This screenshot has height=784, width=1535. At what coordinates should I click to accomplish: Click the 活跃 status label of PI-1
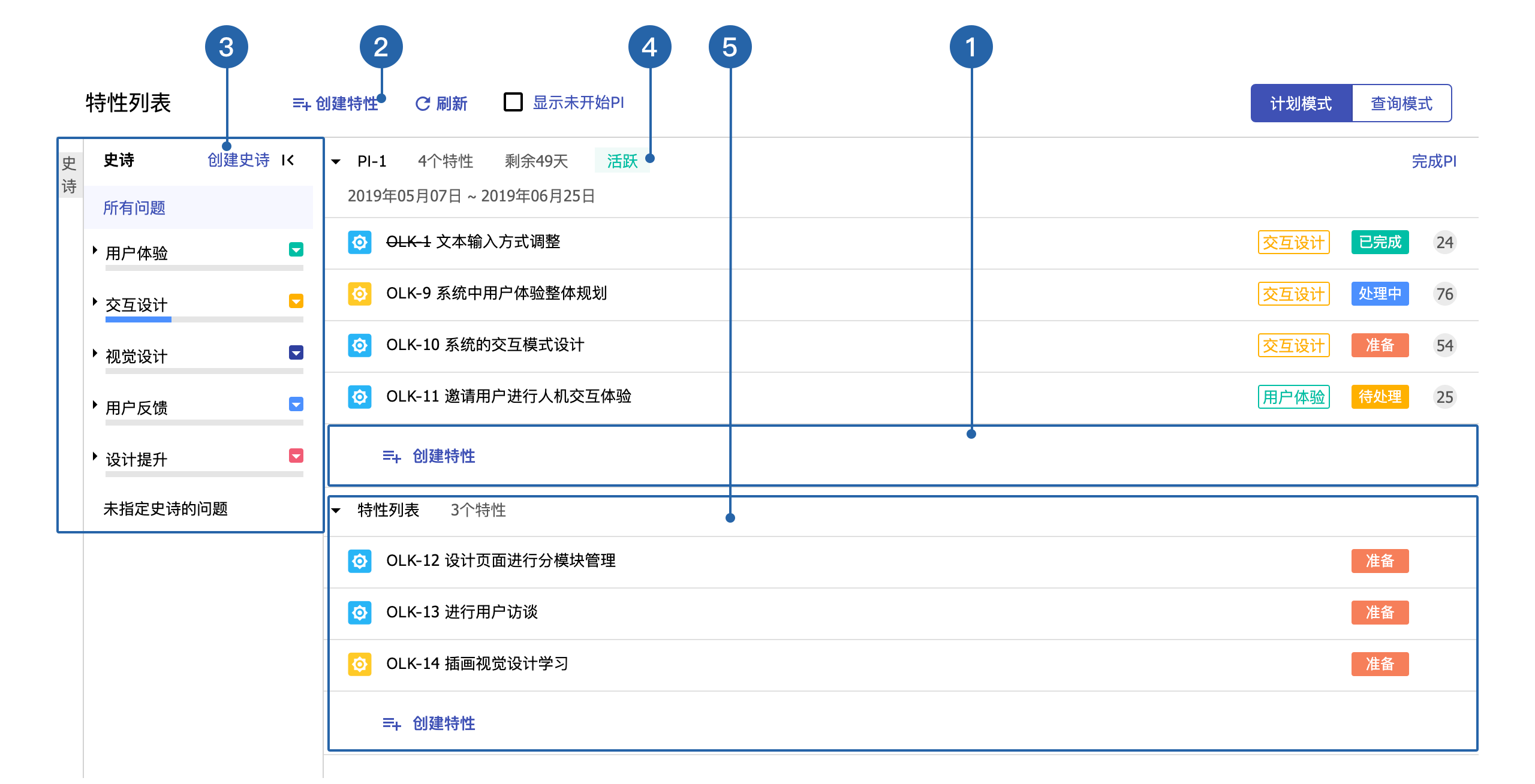[622, 161]
